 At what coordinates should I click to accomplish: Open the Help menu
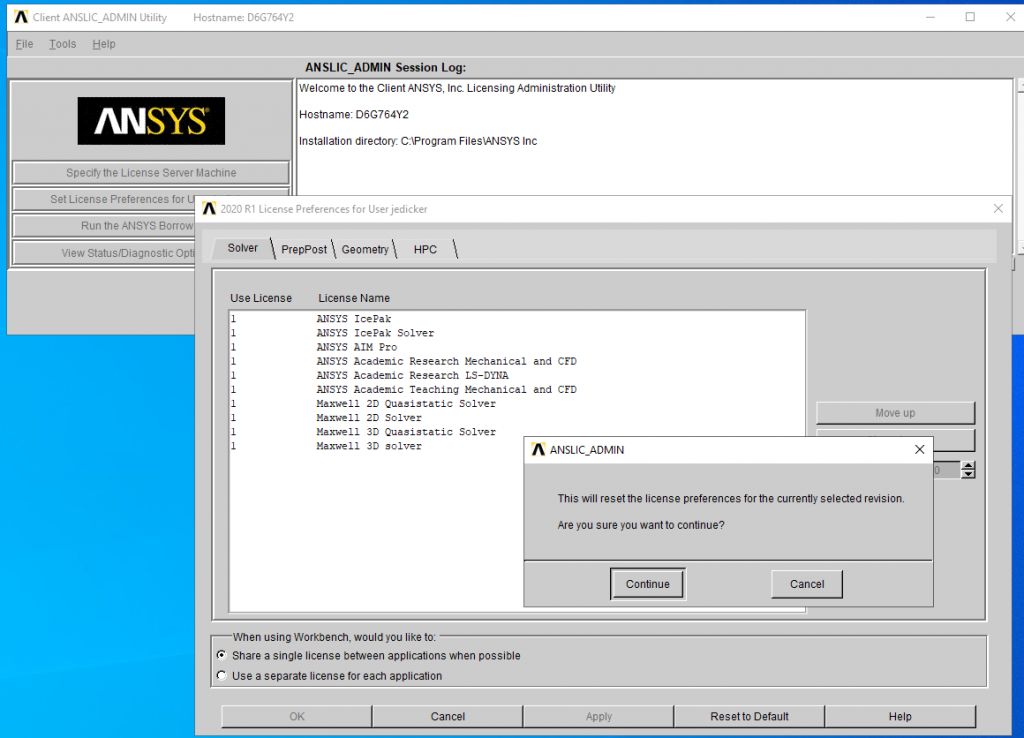[x=103, y=44]
